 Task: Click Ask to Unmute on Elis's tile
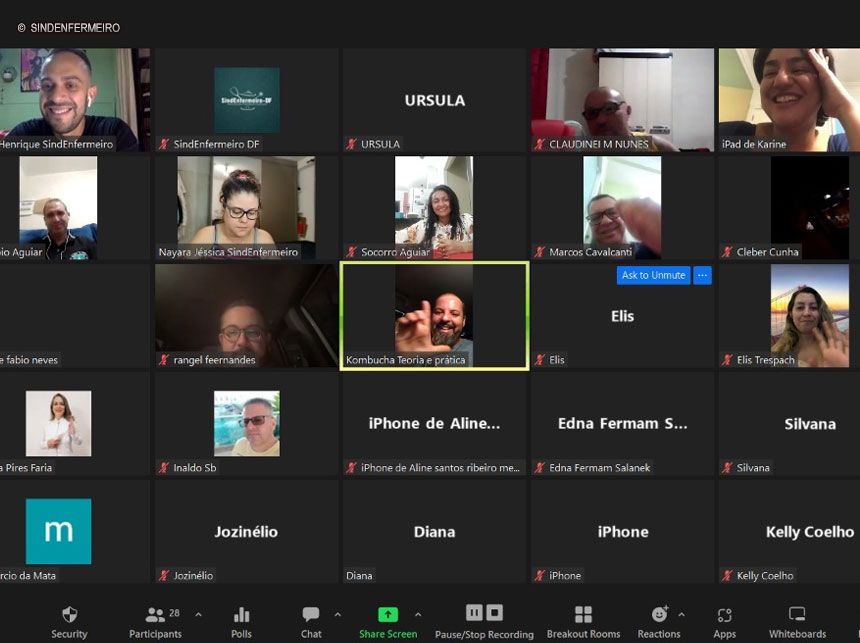click(x=653, y=275)
